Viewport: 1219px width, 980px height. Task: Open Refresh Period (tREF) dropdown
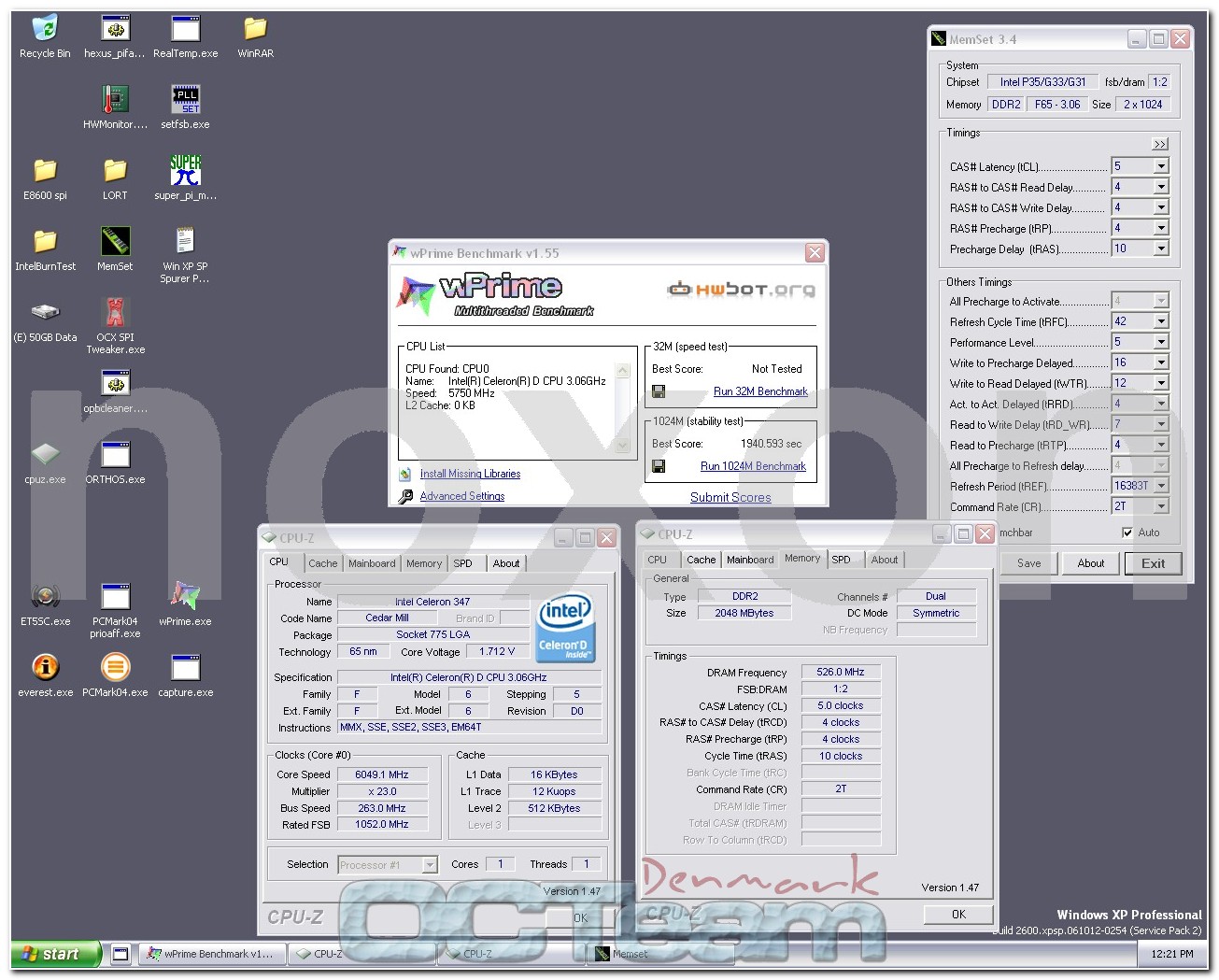tap(1161, 486)
